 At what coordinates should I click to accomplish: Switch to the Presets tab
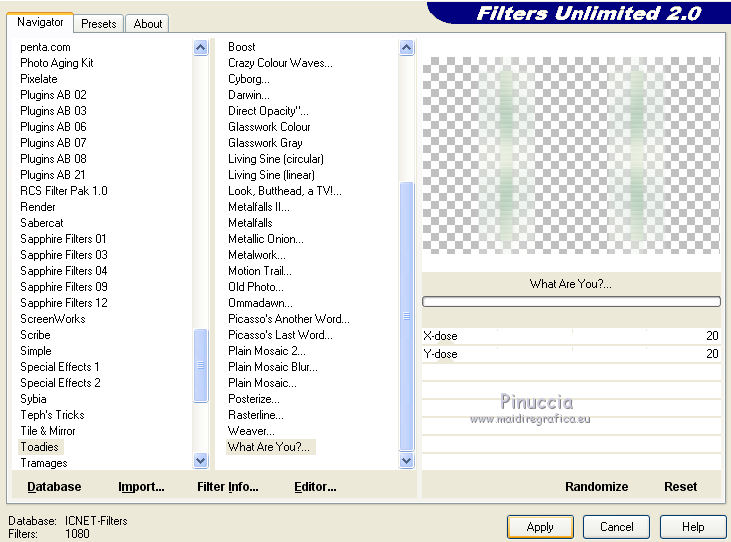pyautogui.click(x=98, y=24)
